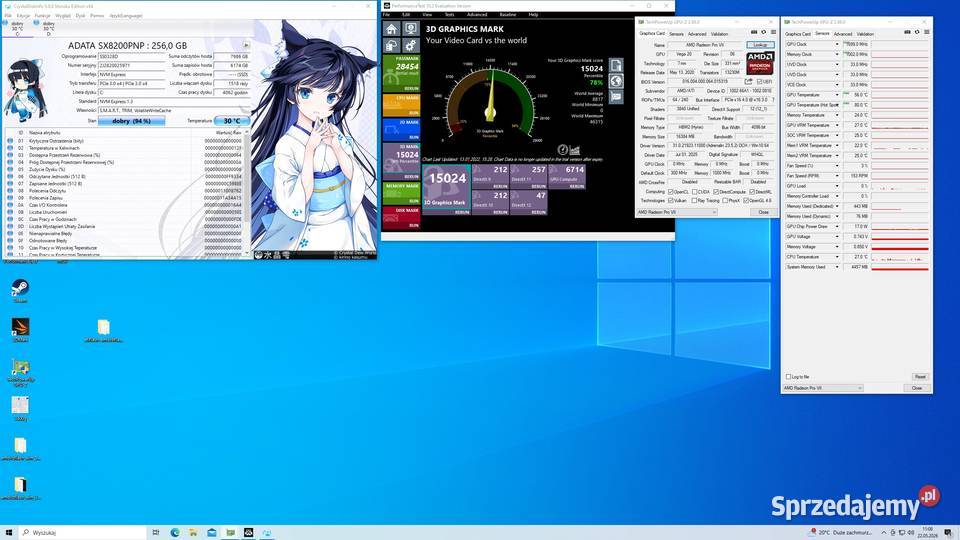Open the Memory Temperature sensor dropdown
960x540 pixels.
[837, 115]
